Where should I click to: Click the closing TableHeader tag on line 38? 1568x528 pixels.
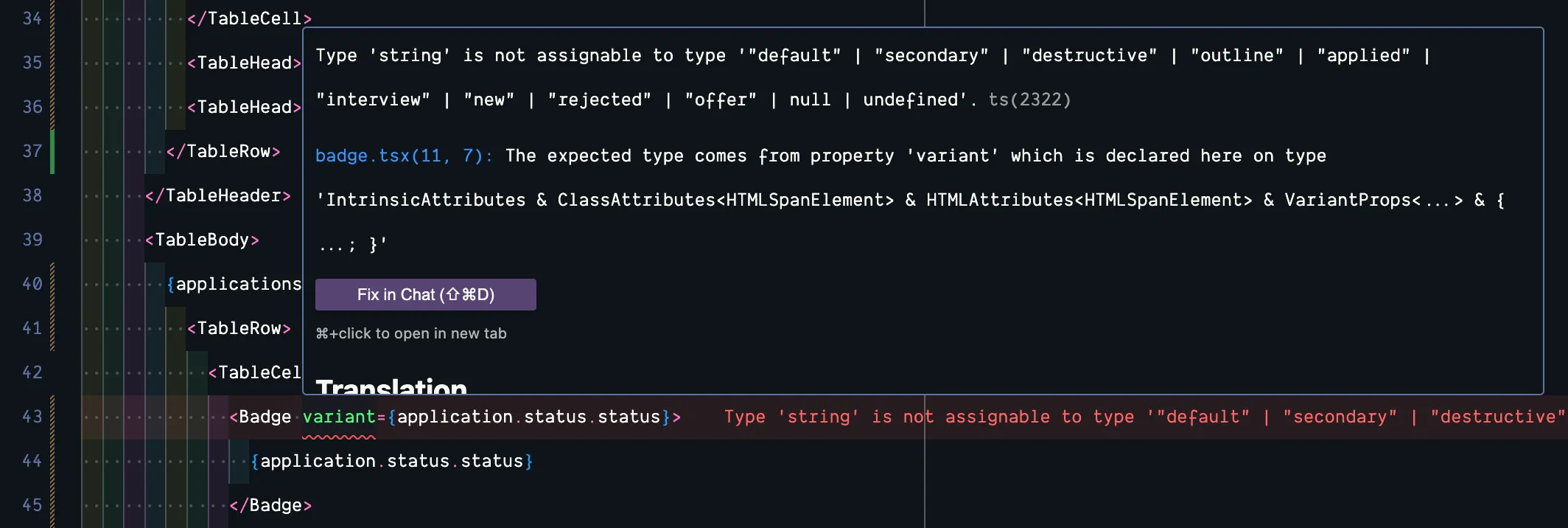(218, 196)
